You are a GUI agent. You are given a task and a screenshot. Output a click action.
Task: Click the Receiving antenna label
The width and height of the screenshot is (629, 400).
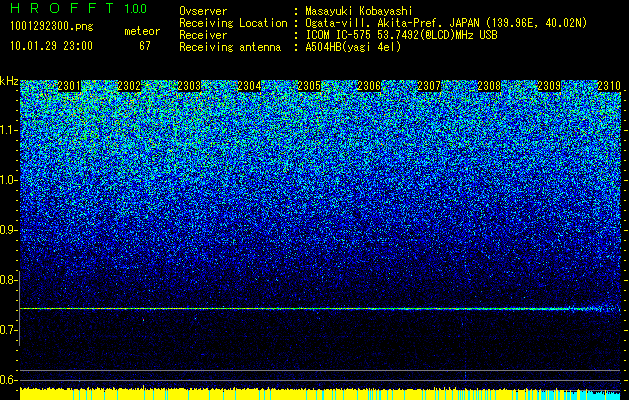(x=230, y=47)
